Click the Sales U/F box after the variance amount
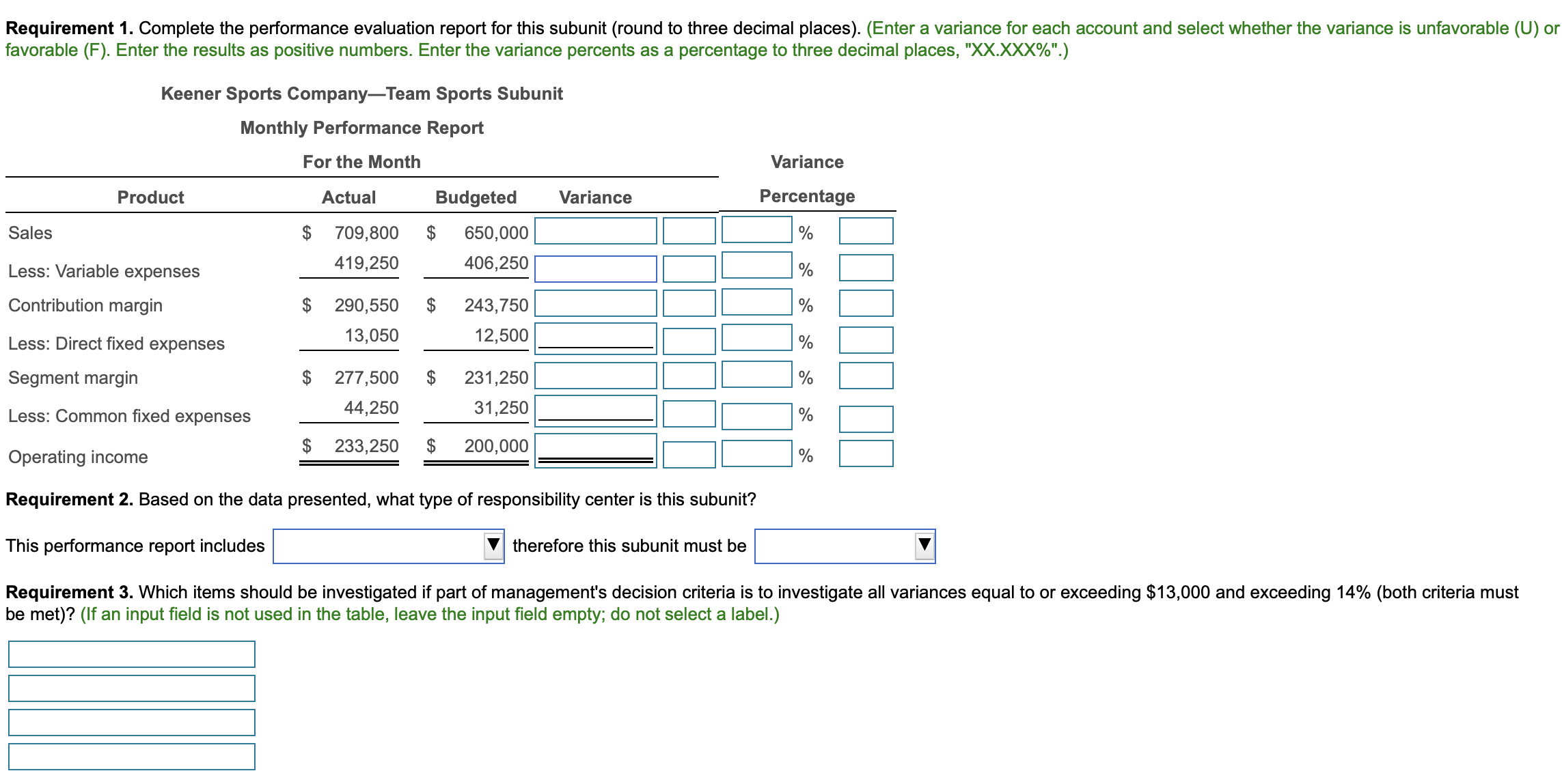 point(689,231)
